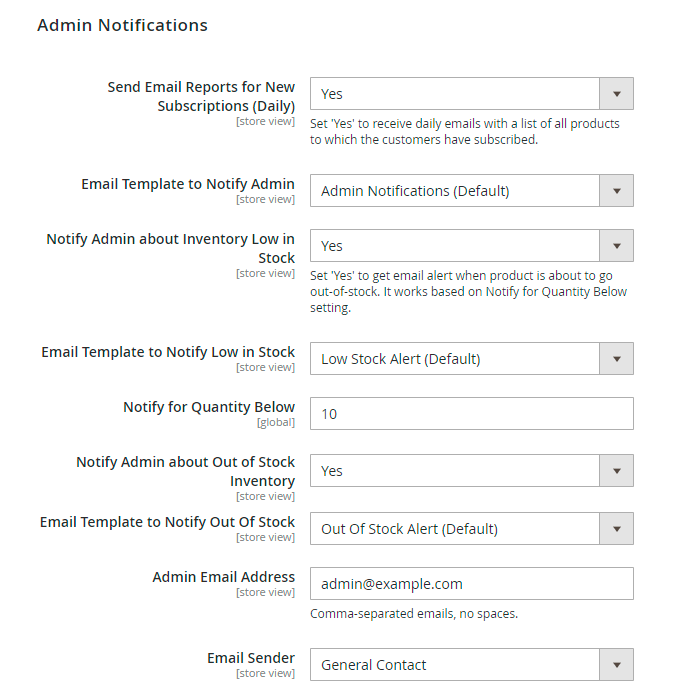Screen dimensions: 683x694
Task: Click the Admin Email Address label
Action: [x=223, y=577]
